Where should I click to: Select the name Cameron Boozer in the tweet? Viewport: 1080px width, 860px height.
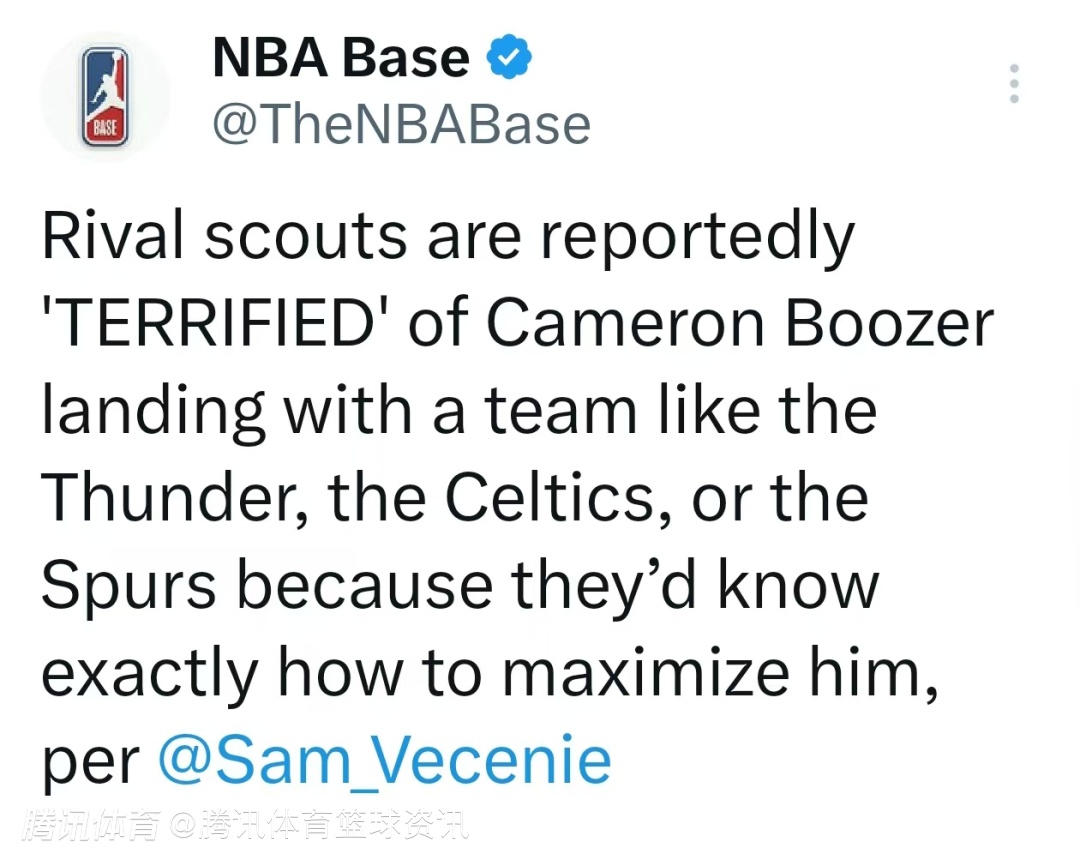pyautogui.click(x=740, y=323)
